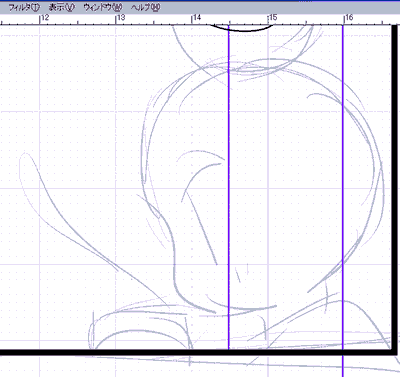Select the left purple vertical guide line
The height and width of the screenshot is (377, 400).
(x=229, y=187)
